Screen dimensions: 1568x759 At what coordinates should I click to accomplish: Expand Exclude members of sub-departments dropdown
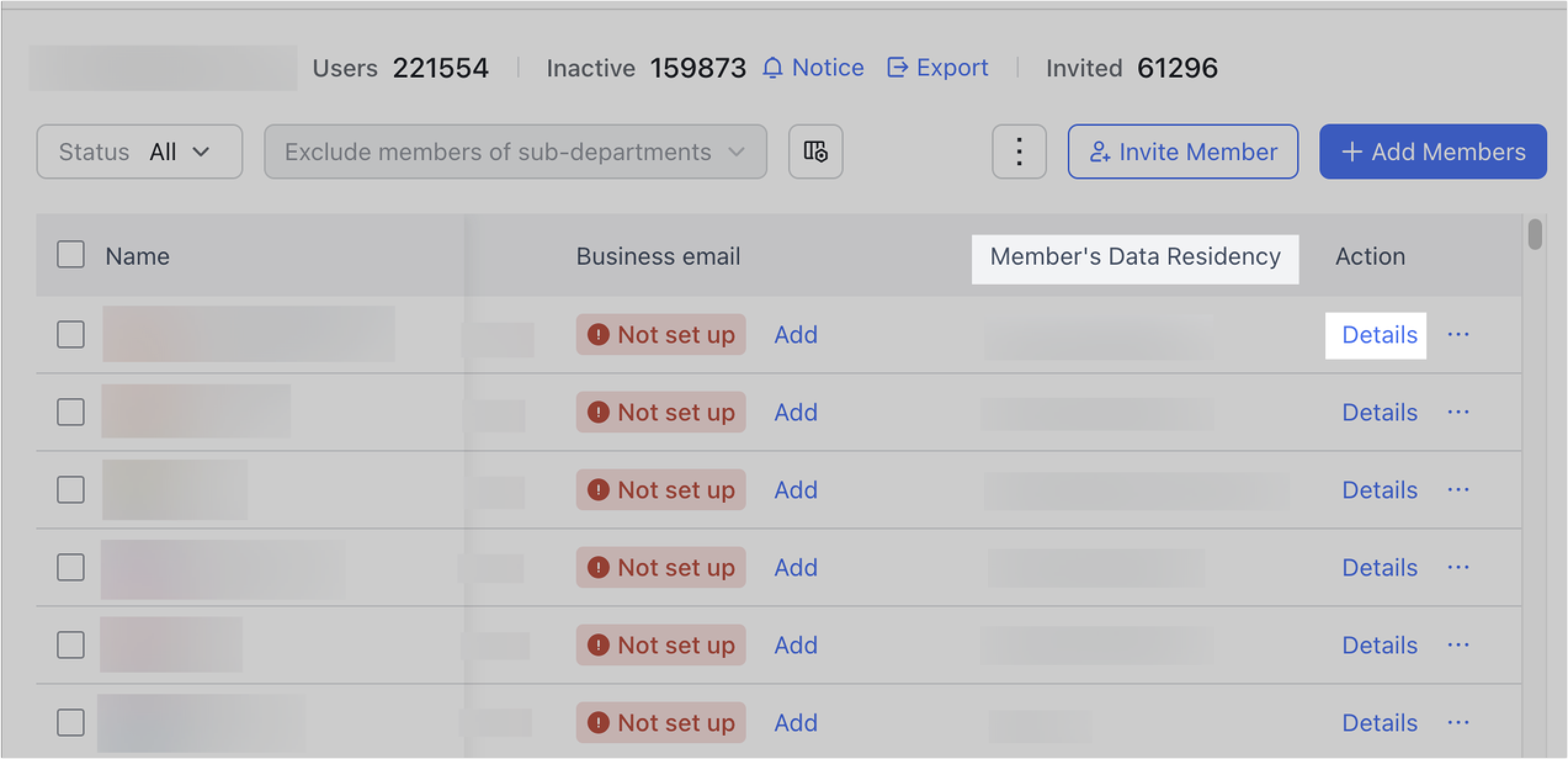(515, 152)
